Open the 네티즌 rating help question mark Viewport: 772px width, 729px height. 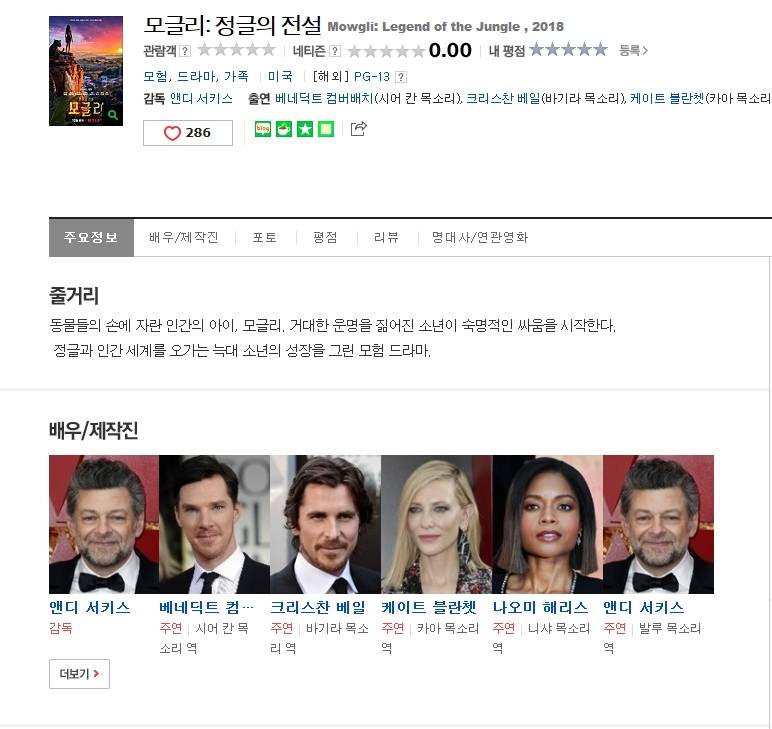335,51
